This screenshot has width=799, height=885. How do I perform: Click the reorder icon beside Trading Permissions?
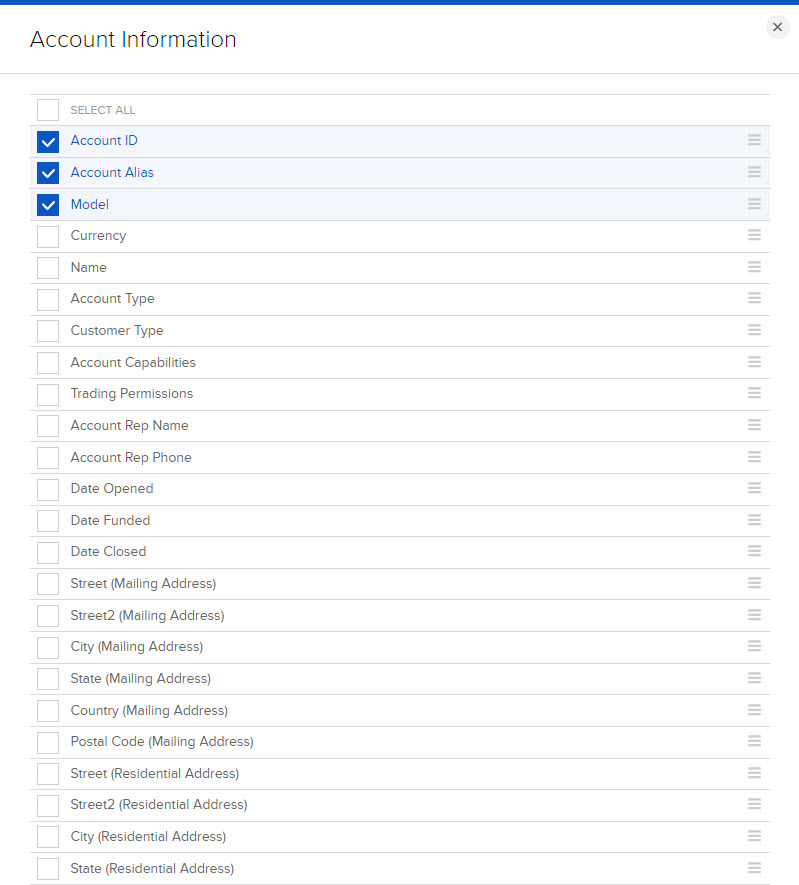[x=754, y=394]
